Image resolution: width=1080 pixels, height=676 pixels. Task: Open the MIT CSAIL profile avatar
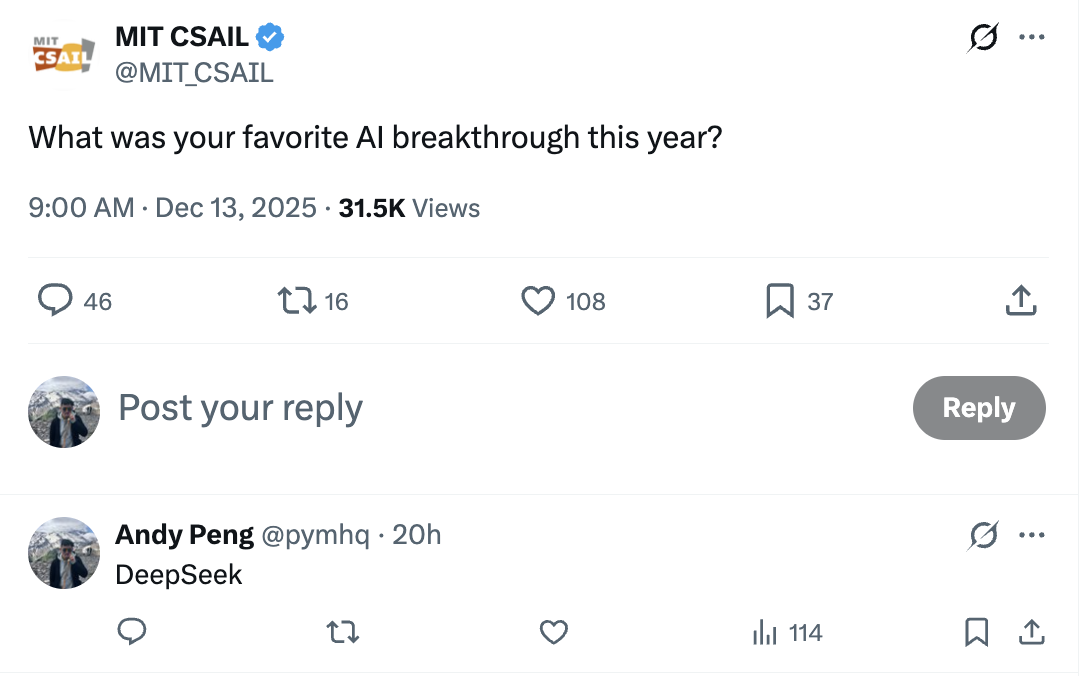point(63,52)
